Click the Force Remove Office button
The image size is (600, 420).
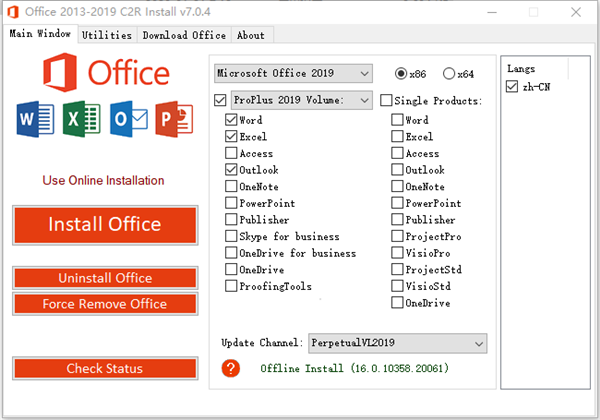click(x=105, y=304)
